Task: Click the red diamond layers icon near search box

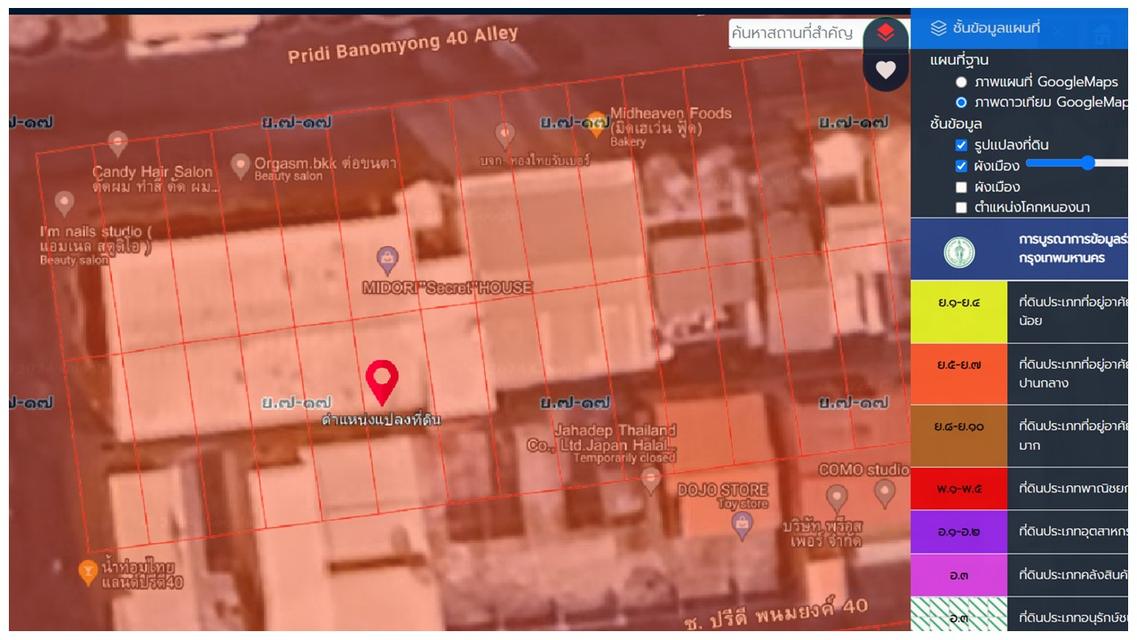Action: pos(886,31)
